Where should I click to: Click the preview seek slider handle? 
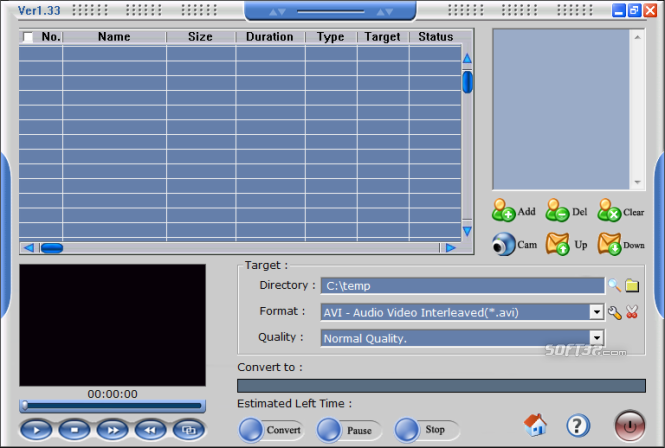25,406
